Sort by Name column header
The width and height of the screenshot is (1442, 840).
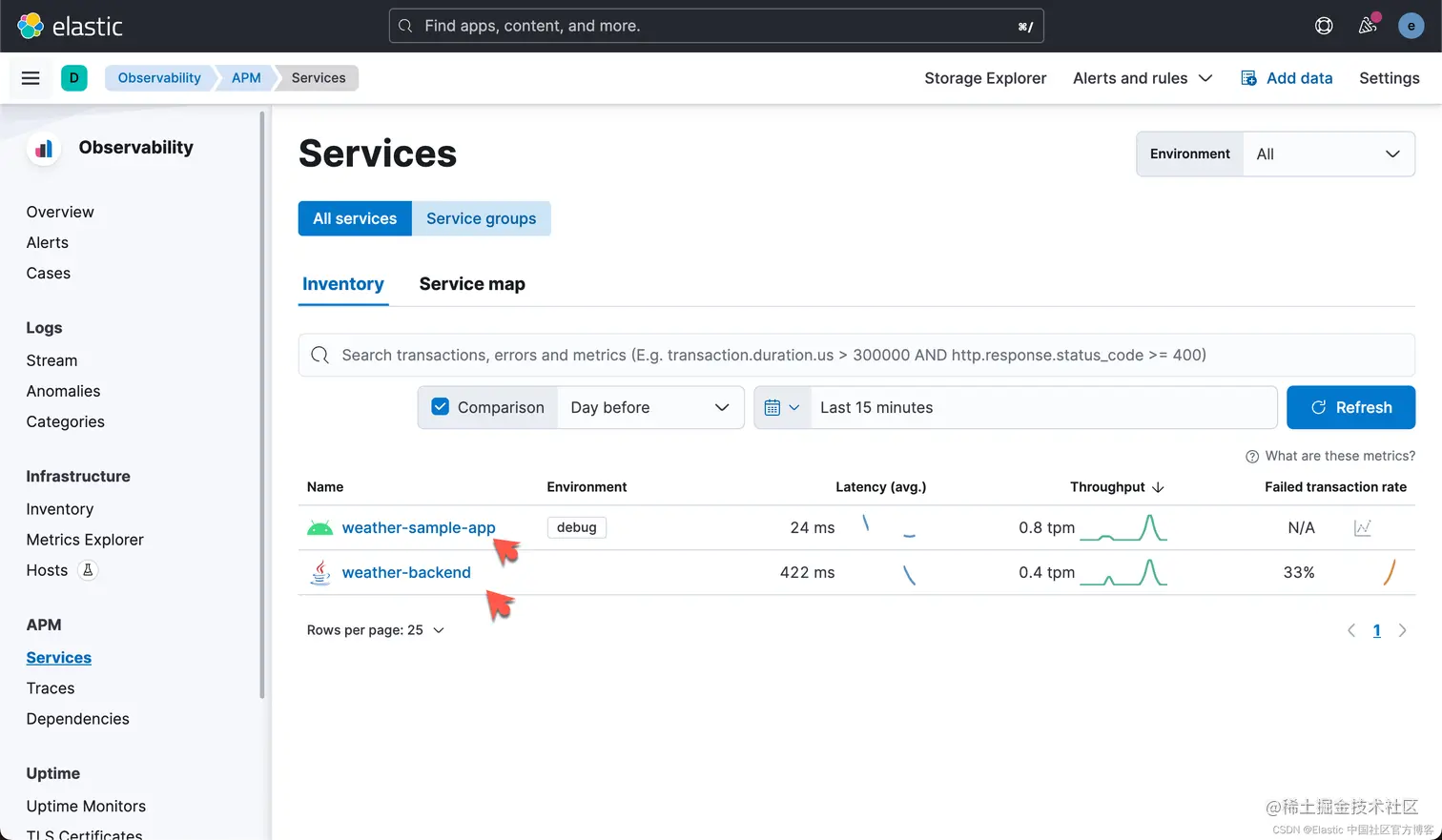click(325, 487)
